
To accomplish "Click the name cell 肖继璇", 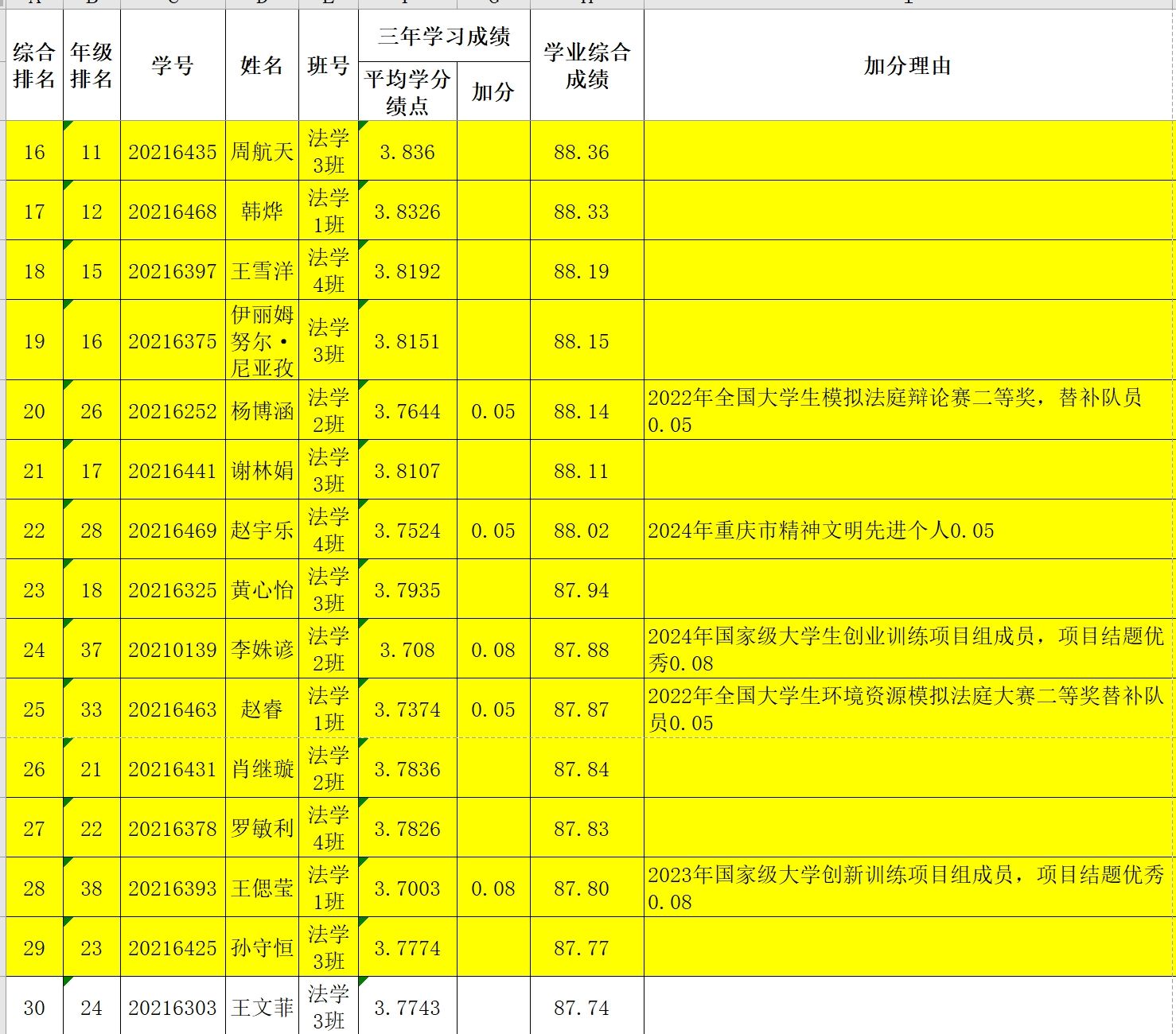I will pos(262,769).
